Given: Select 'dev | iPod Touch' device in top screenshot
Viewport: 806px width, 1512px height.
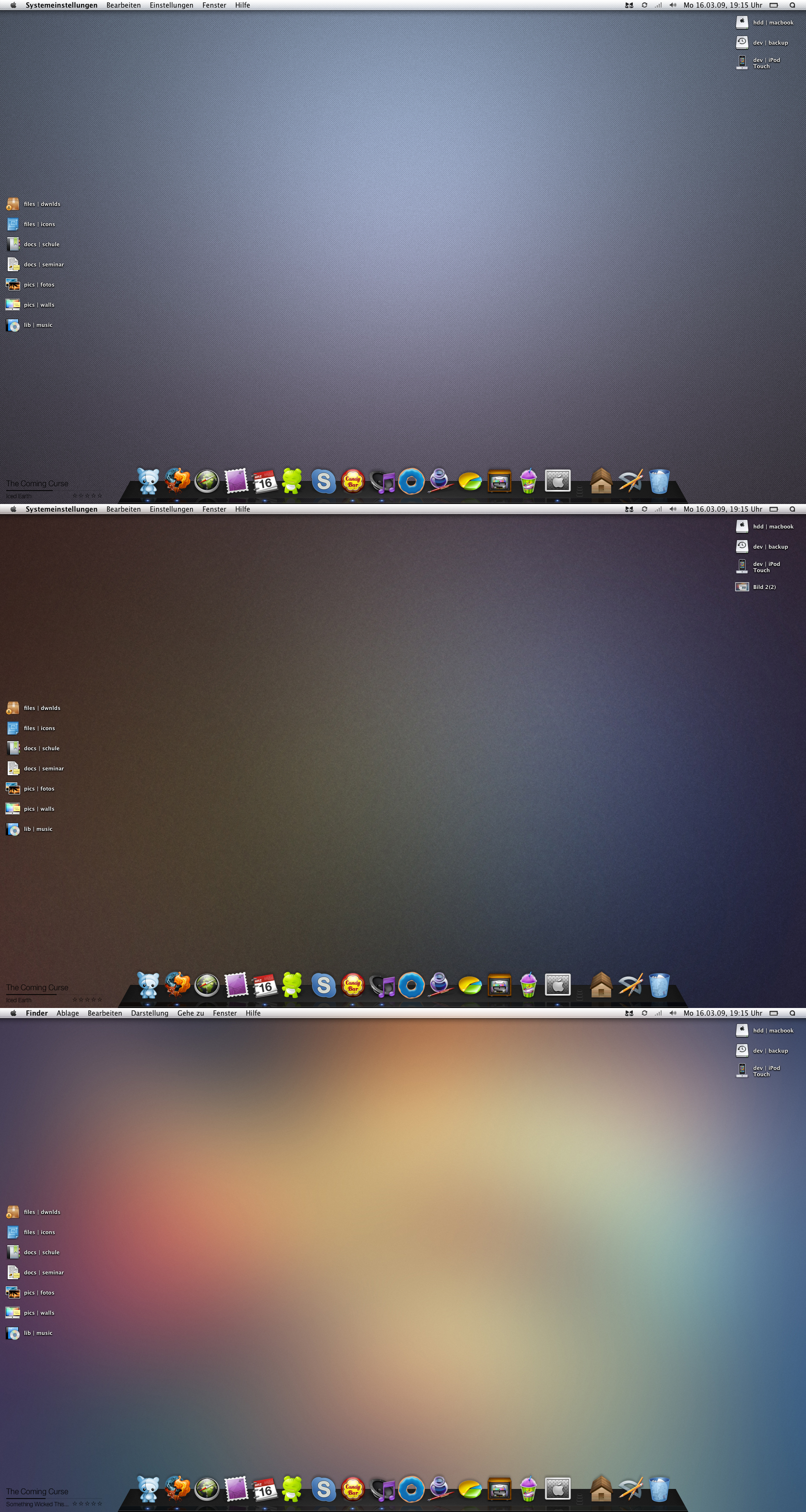Looking at the screenshot, I should click(x=759, y=62).
